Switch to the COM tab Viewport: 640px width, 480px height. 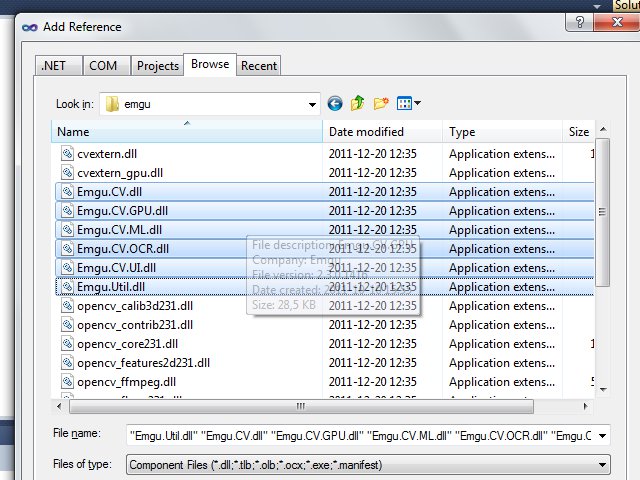pos(107,66)
